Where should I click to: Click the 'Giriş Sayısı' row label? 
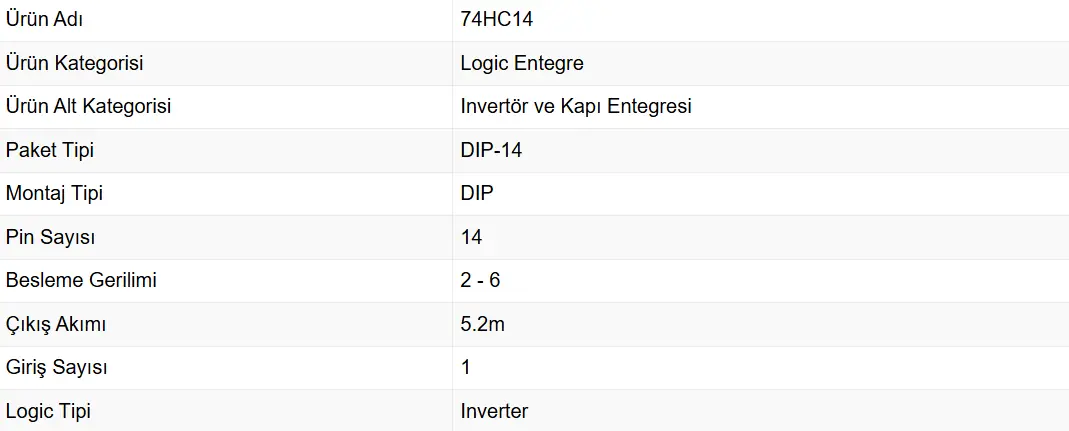[x=56, y=367]
